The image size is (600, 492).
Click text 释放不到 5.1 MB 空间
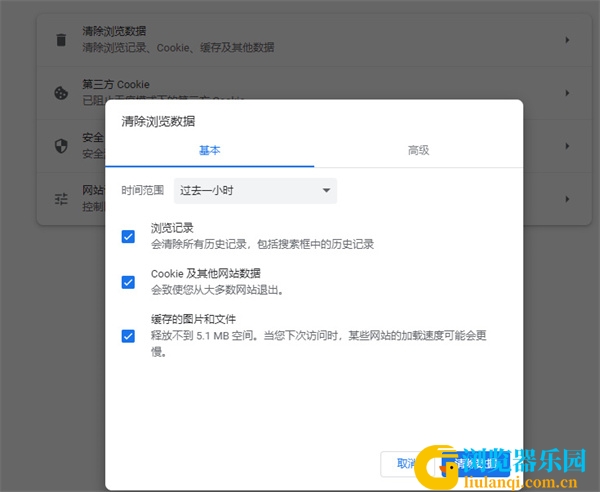pos(204,336)
